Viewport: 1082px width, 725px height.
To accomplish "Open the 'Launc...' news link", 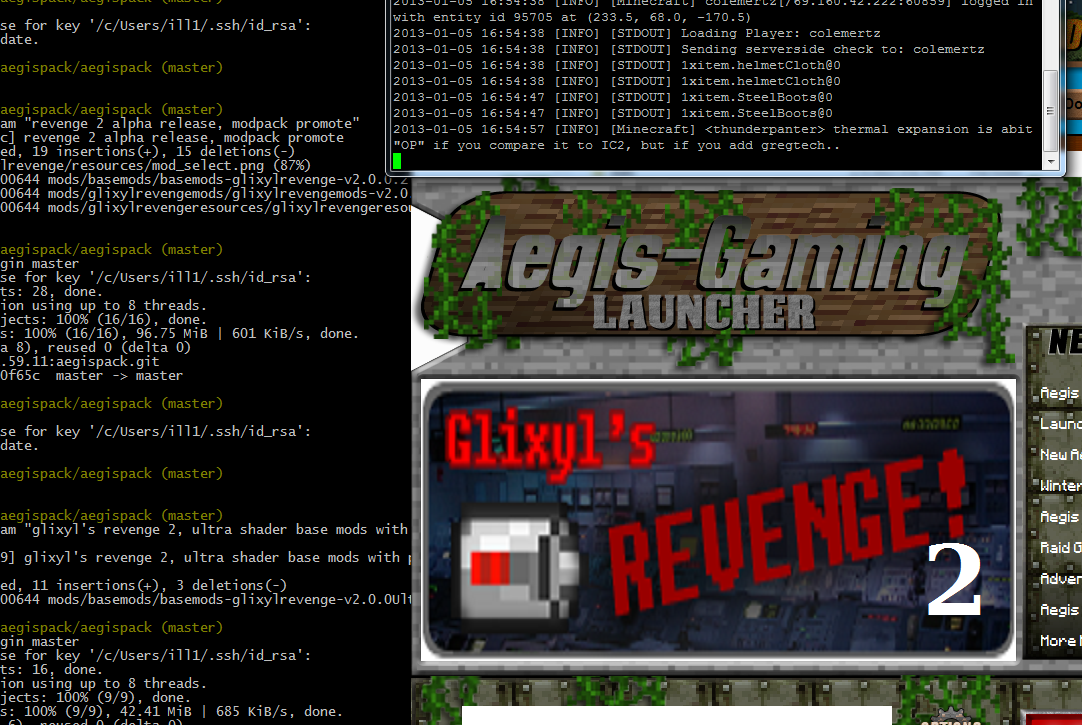I will point(1060,424).
